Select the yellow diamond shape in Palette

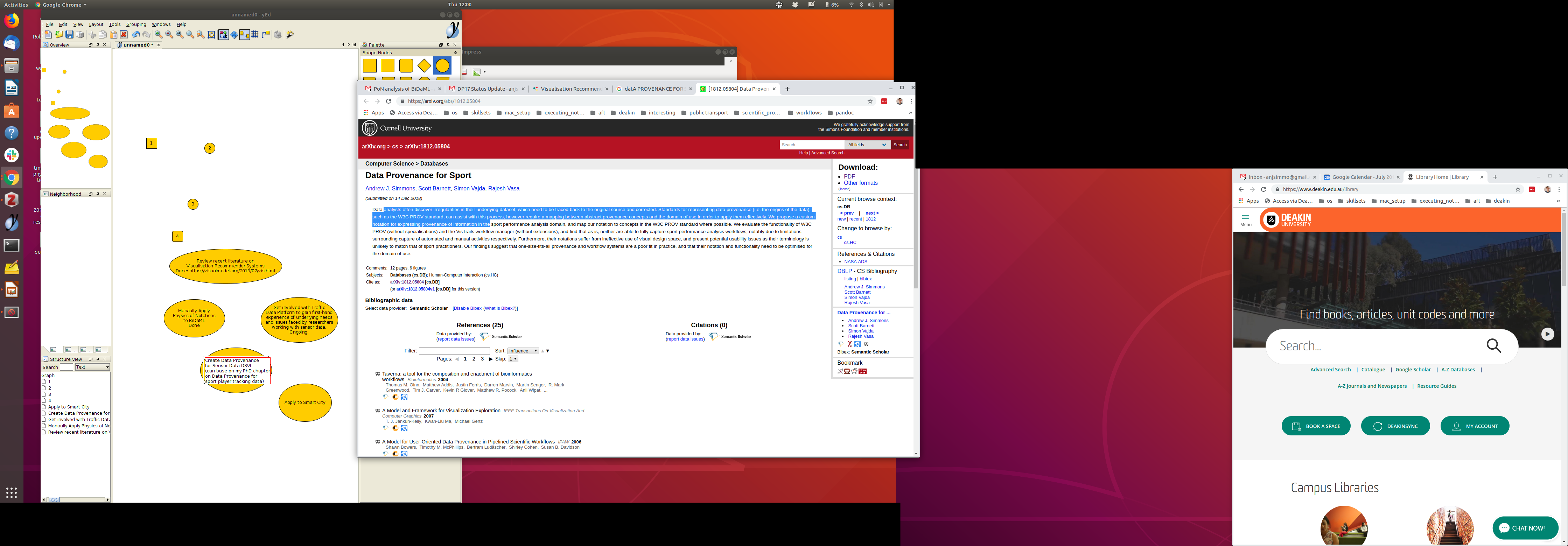[x=424, y=65]
